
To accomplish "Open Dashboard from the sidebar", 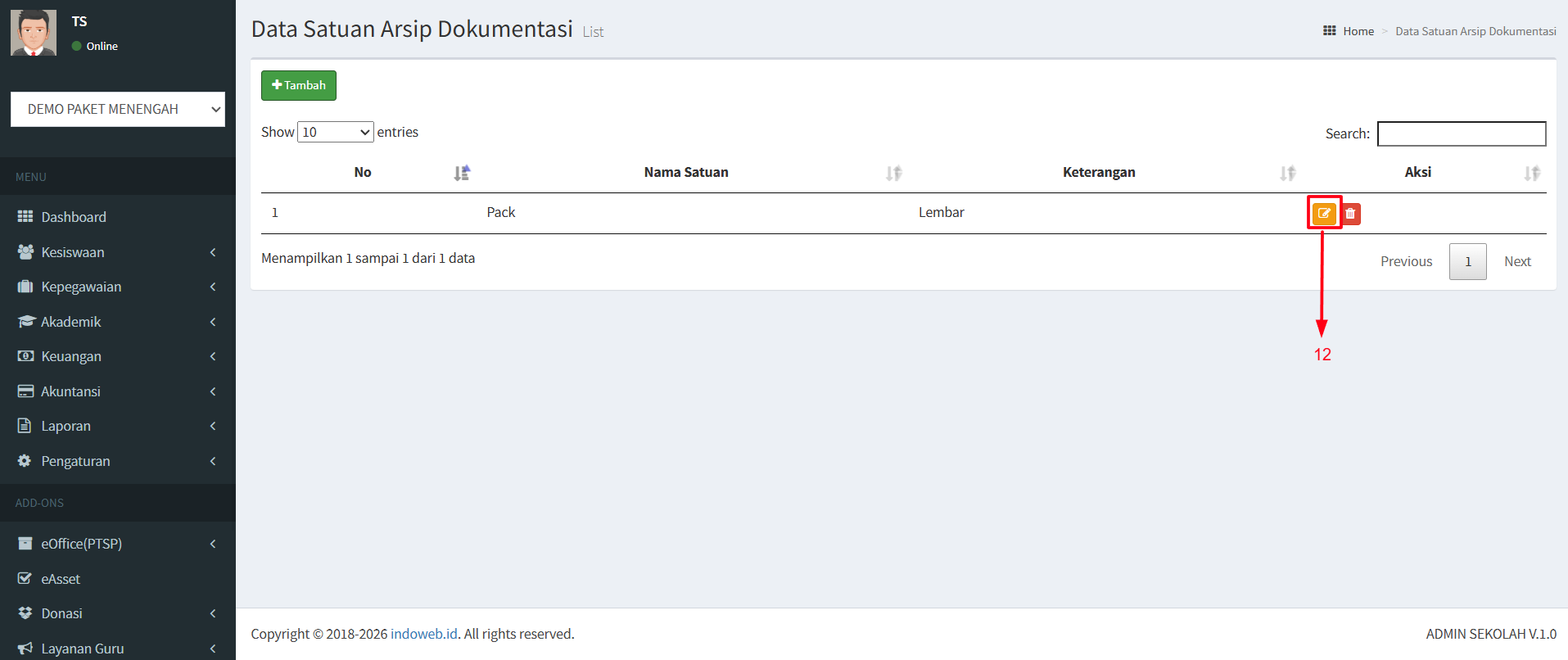I will 74,217.
